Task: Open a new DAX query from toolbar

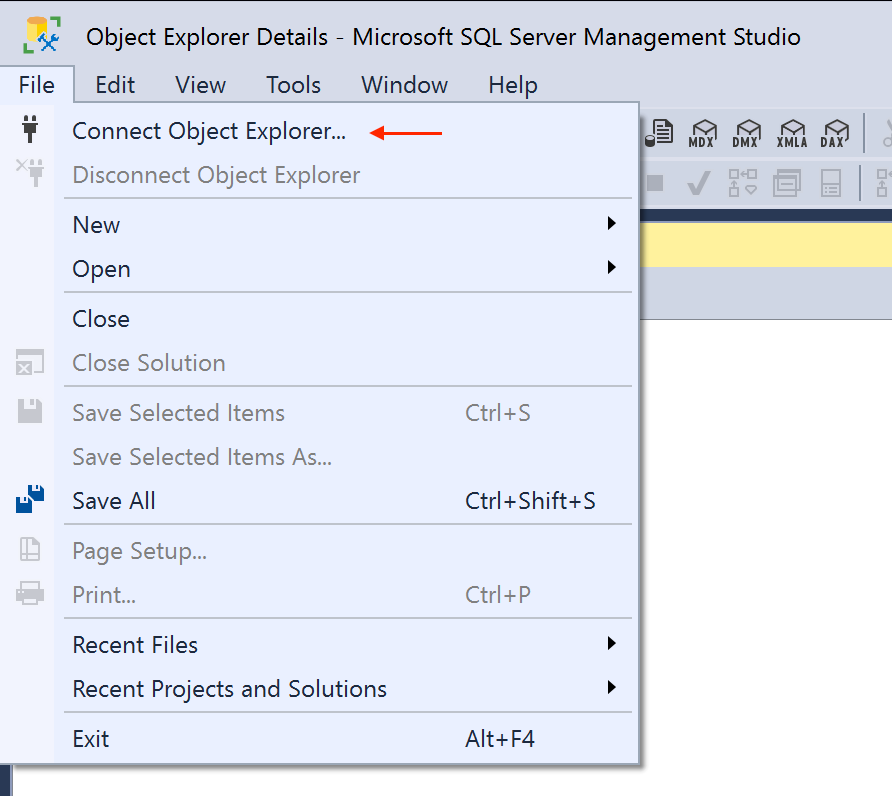Action: 834,134
